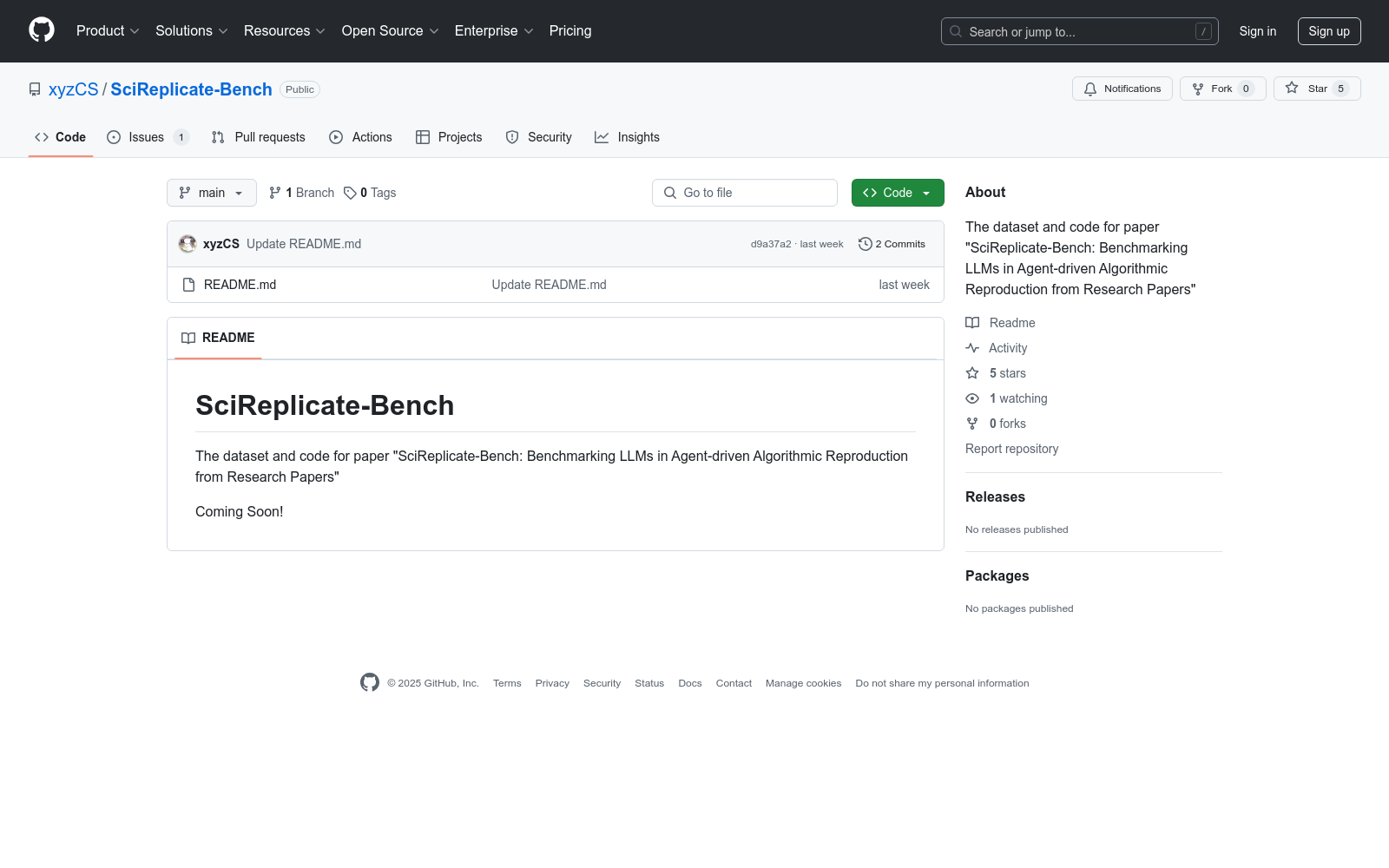This screenshot has height=868, width=1389.
Task: Open the xyzCS commit author link
Action: click(x=221, y=244)
